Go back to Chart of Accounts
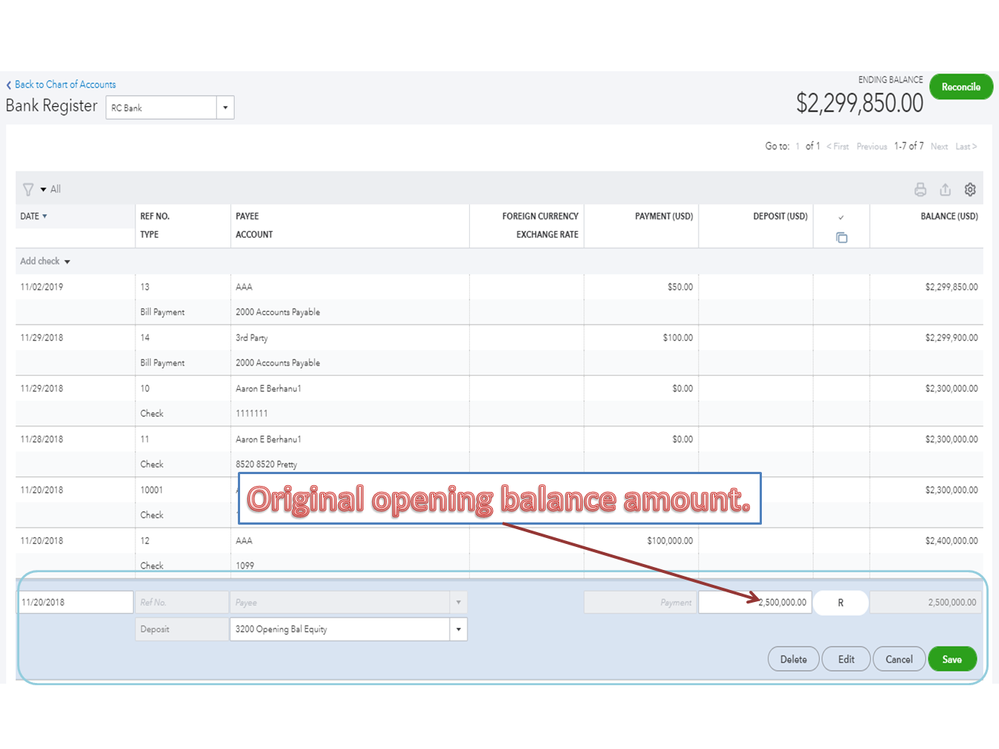The height and width of the screenshot is (749, 999). pyautogui.click(x=61, y=85)
